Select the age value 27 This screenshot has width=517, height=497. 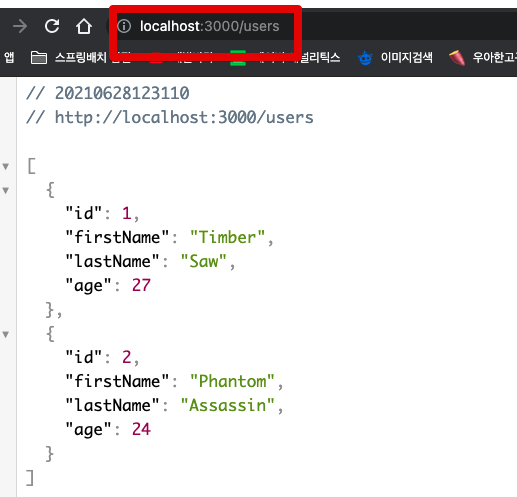coord(141,285)
